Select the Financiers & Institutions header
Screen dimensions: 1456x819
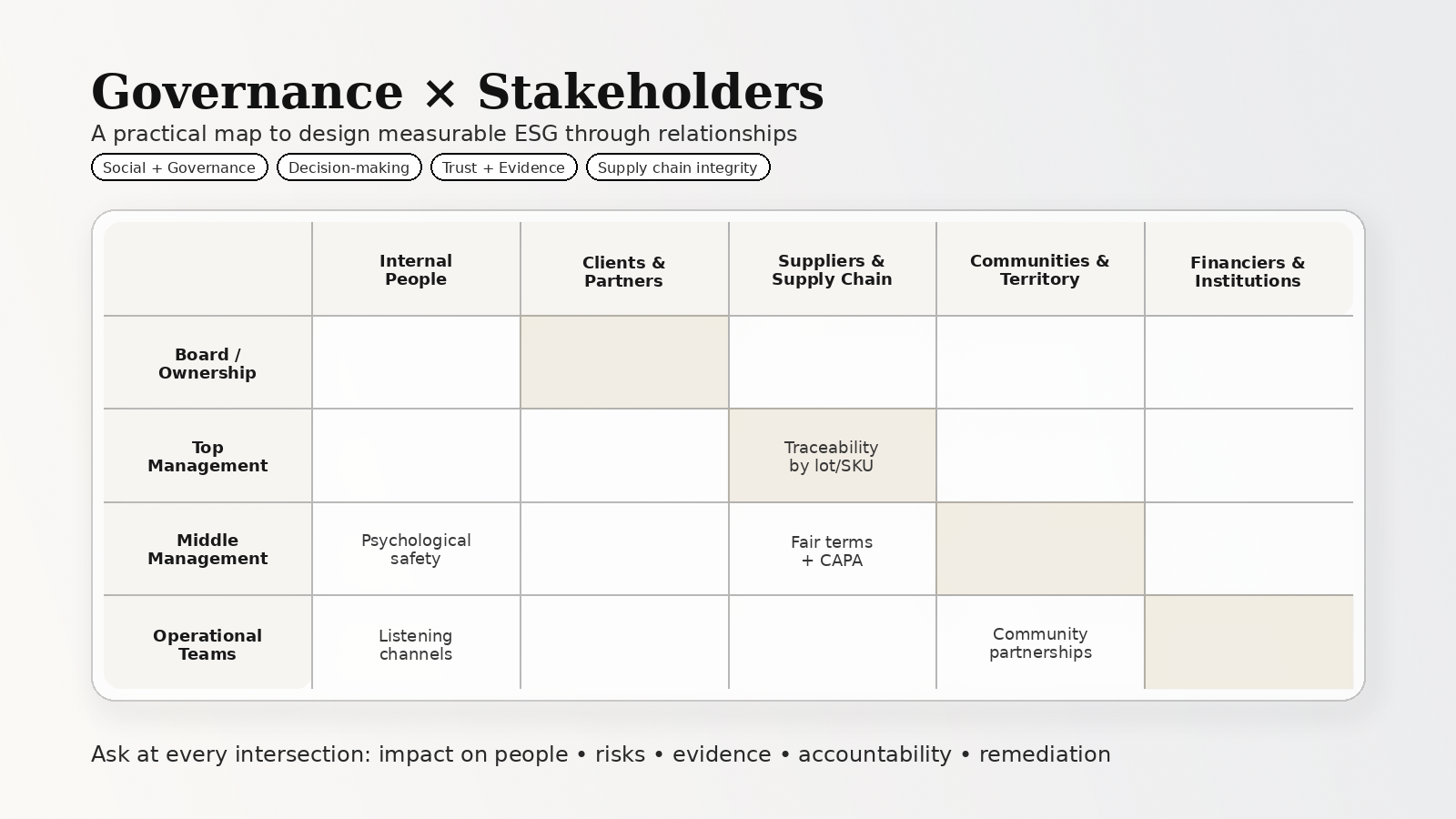(x=1249, y=269)
